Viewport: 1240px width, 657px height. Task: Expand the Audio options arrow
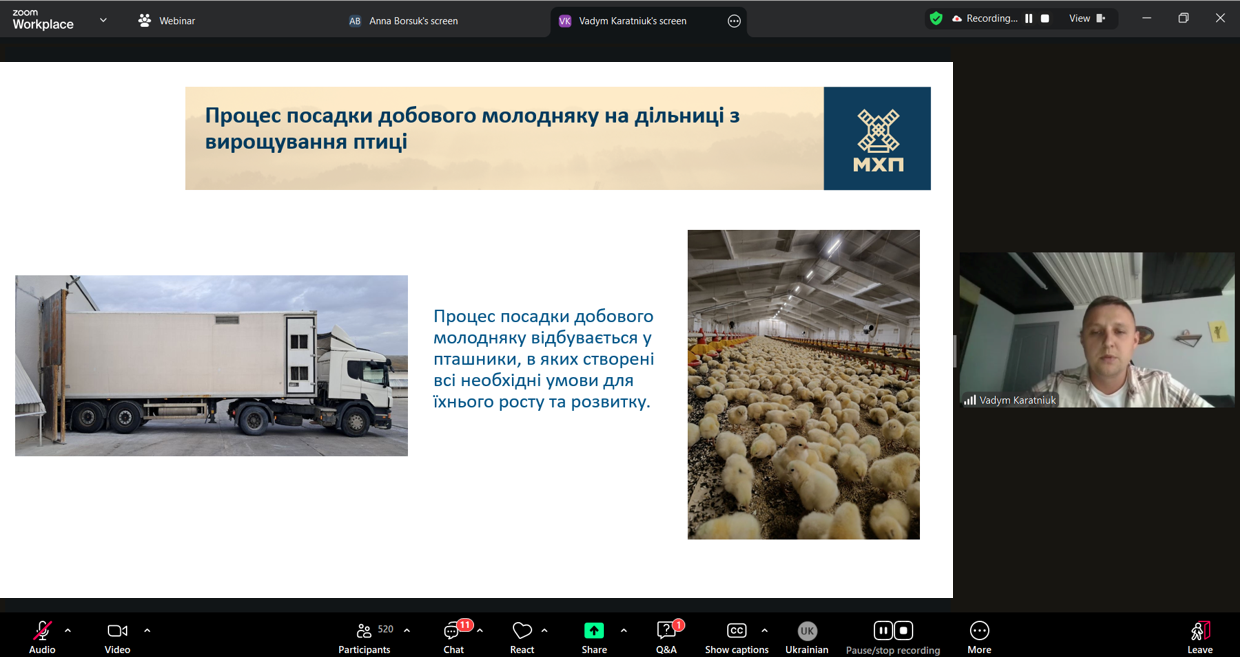tap(68, 630)
